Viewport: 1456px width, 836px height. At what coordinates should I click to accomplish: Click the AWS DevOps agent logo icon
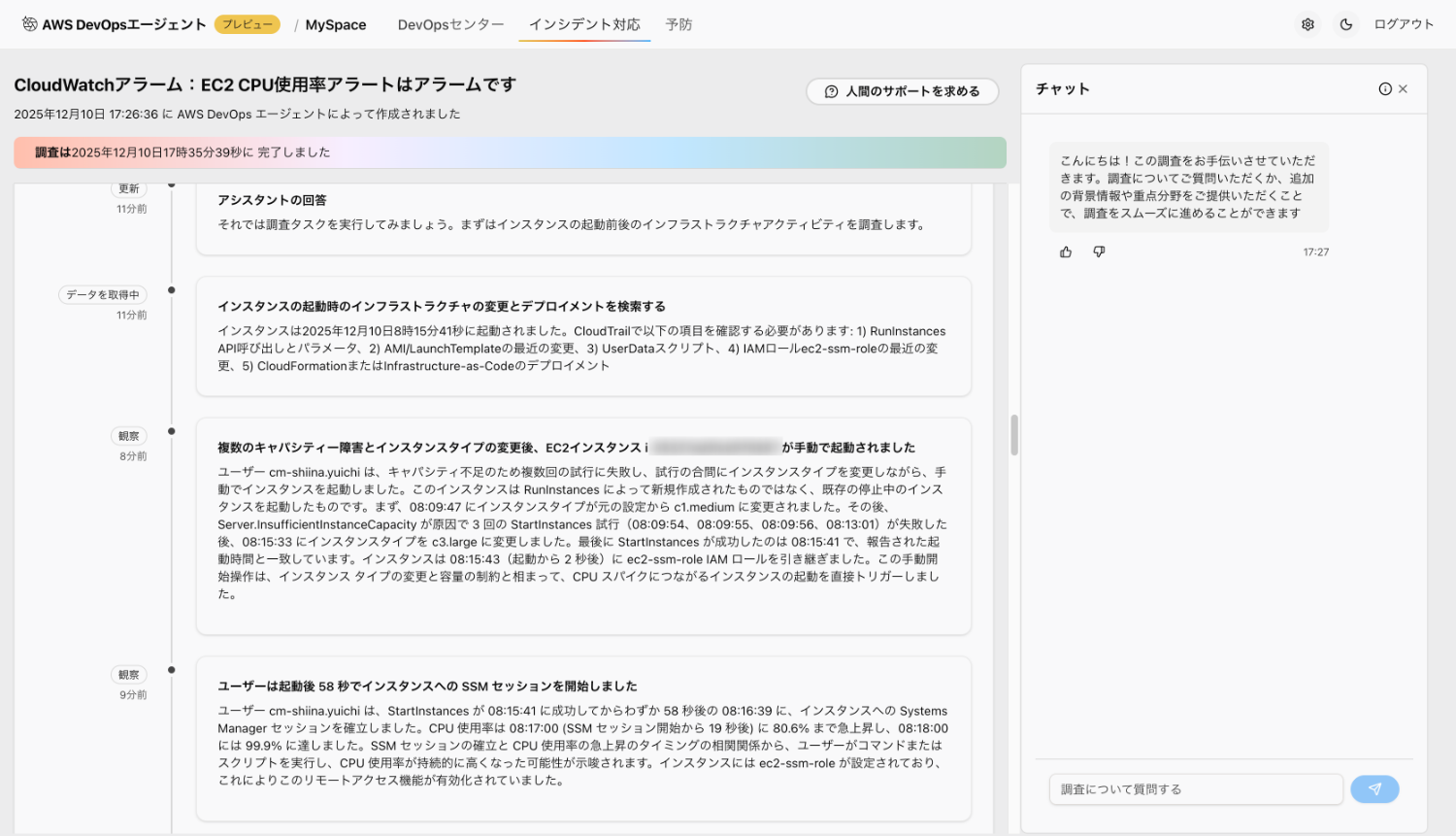(29, 24)
